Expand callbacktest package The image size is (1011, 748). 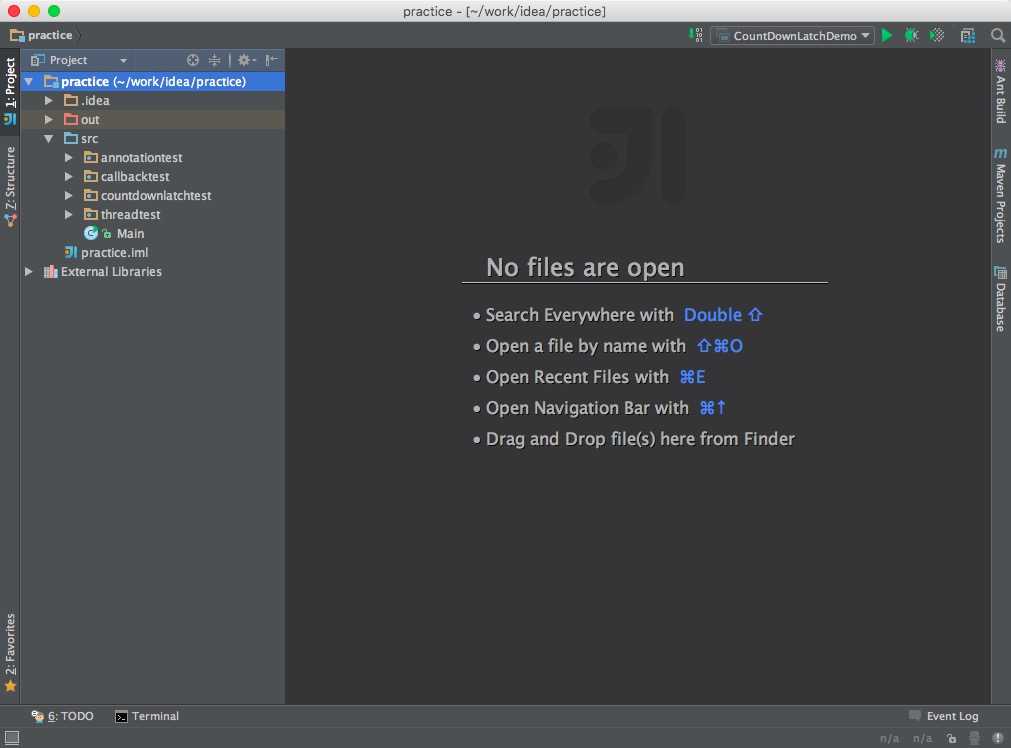coord(68,176)
